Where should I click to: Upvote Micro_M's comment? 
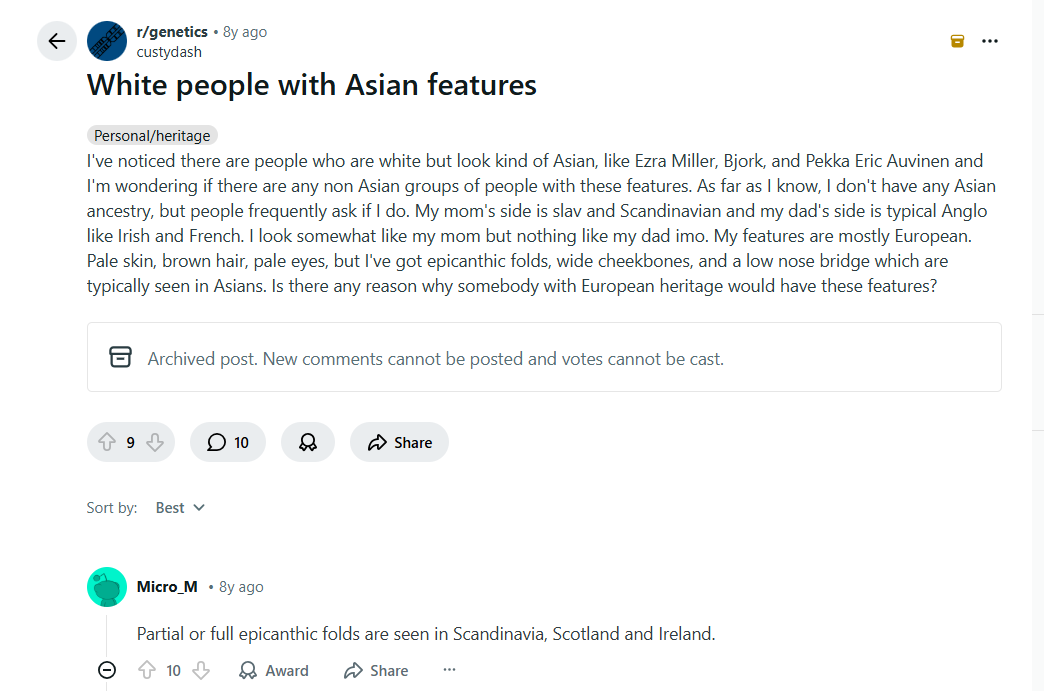(146, 670)
